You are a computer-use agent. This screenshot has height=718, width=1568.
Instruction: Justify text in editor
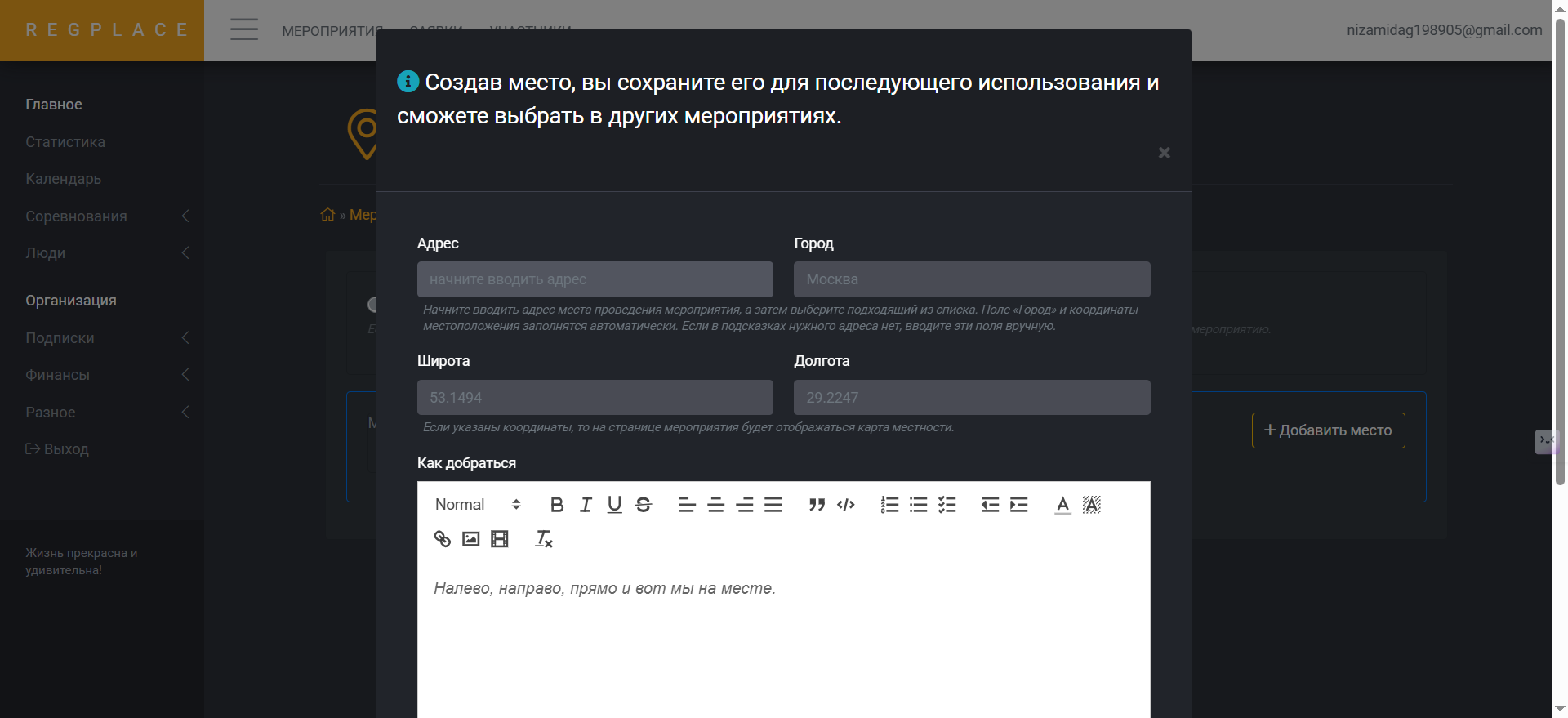(x=773, y=505)
